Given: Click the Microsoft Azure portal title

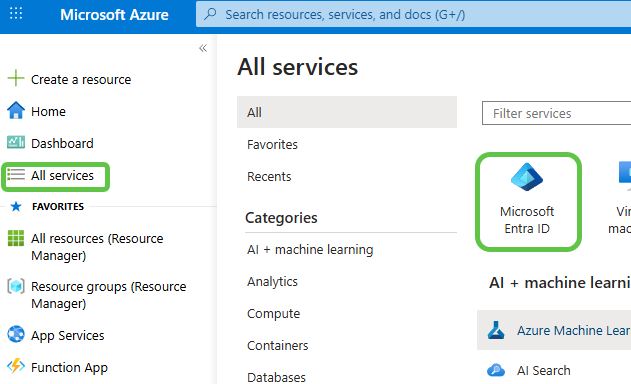Looking at the screenshot, I should tap(114, 14).
